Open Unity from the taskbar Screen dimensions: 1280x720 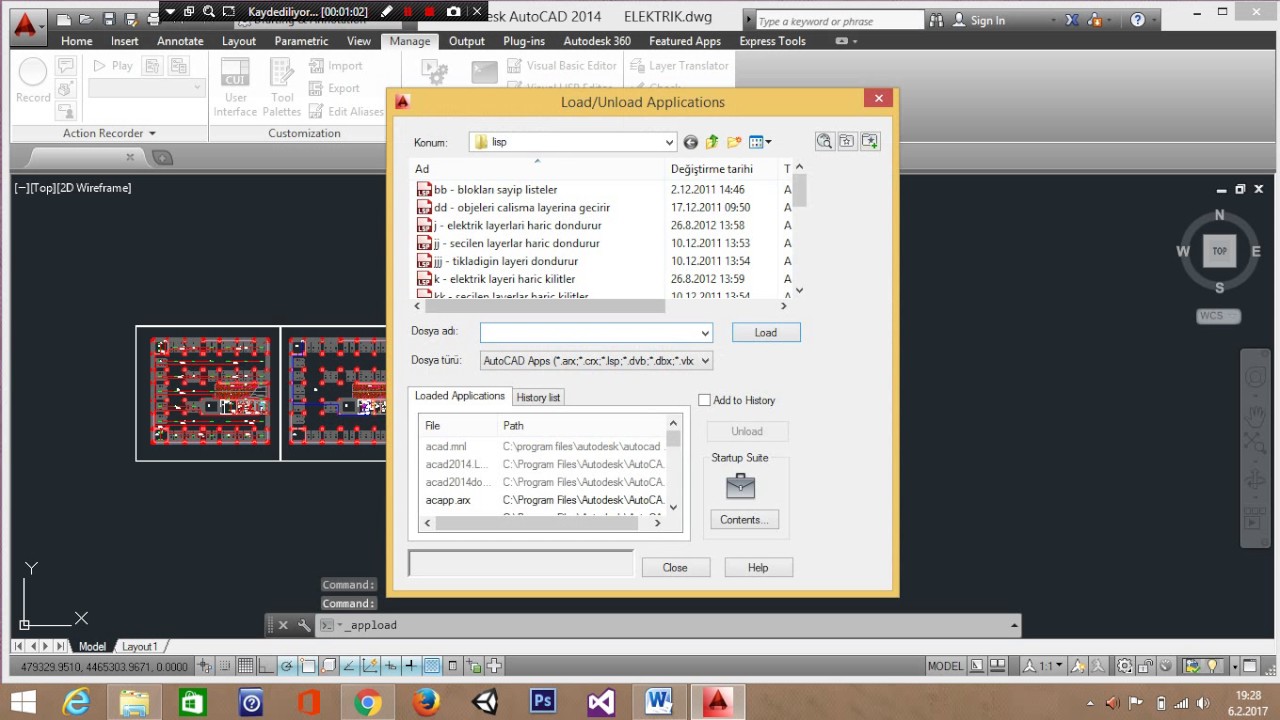pos(485,703)
